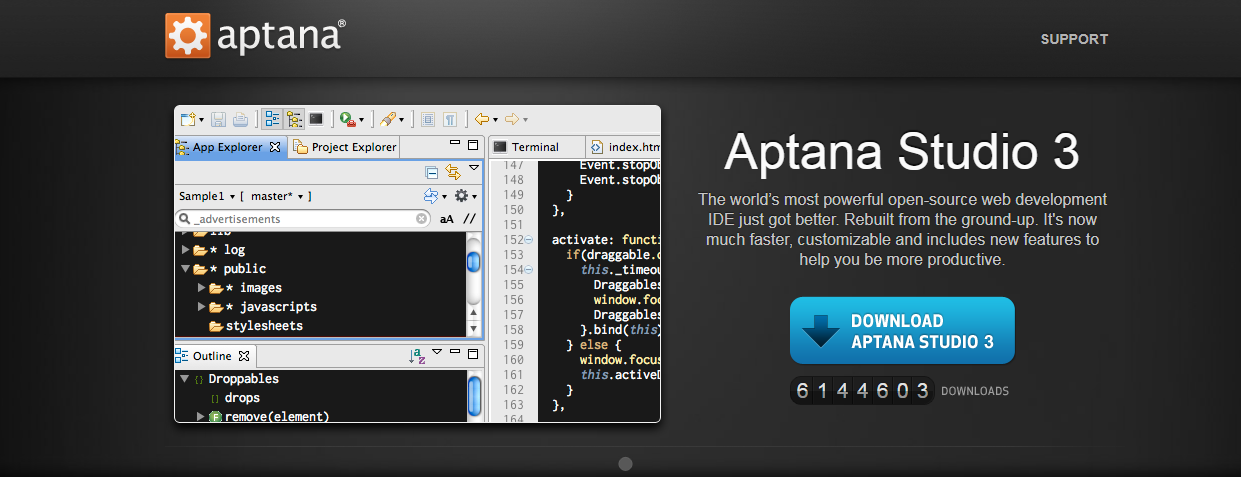Click the Run with green play icon
This screenshot has height=477, width=1241.
(x=347, y=119)
